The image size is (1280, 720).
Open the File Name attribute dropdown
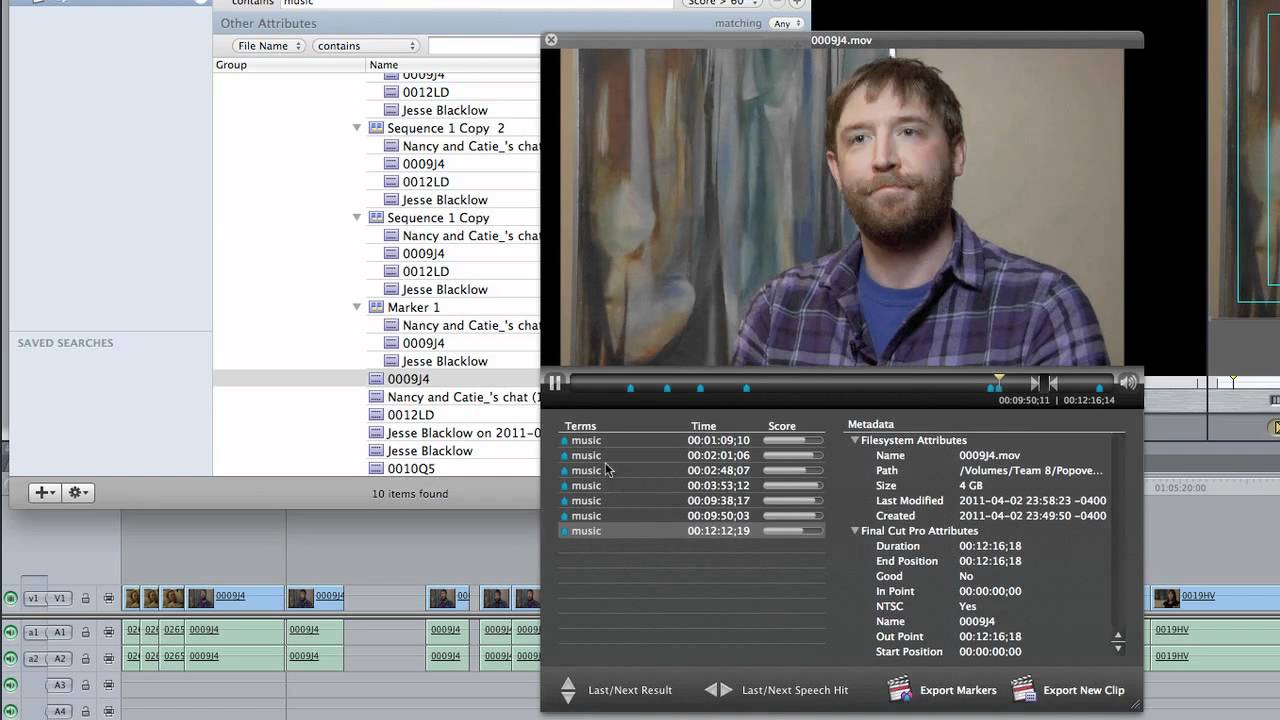pyautogui.click(x=268, y=46)
